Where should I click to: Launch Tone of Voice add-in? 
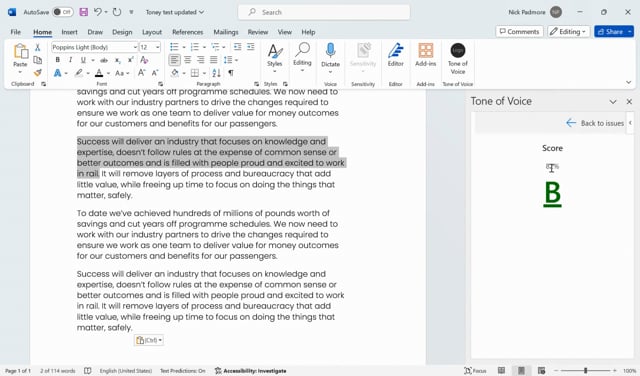click(x=458, y=58)
